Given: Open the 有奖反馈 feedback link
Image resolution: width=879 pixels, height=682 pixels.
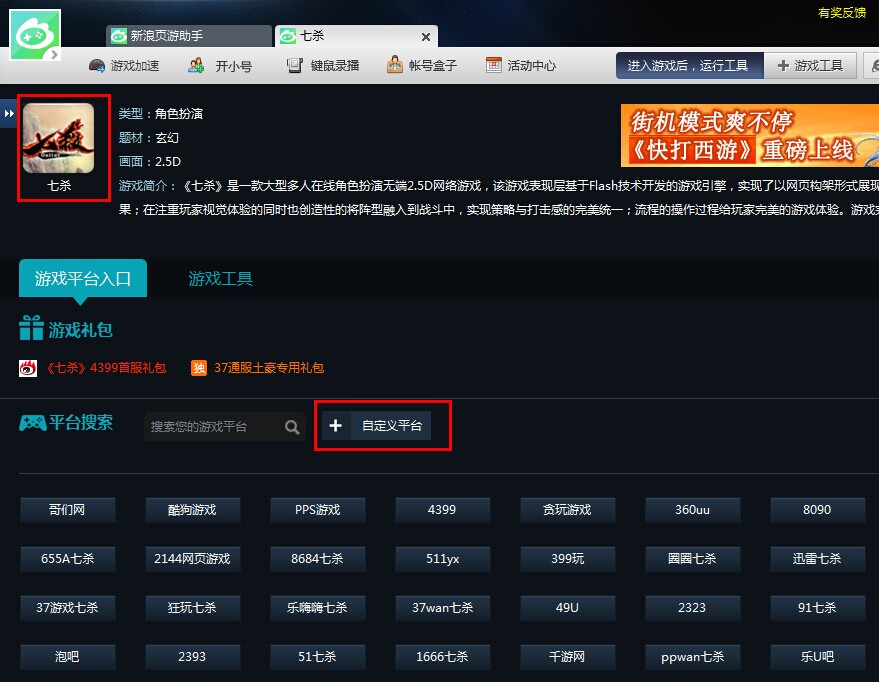Looking at the screenshot, I should 843,14.
